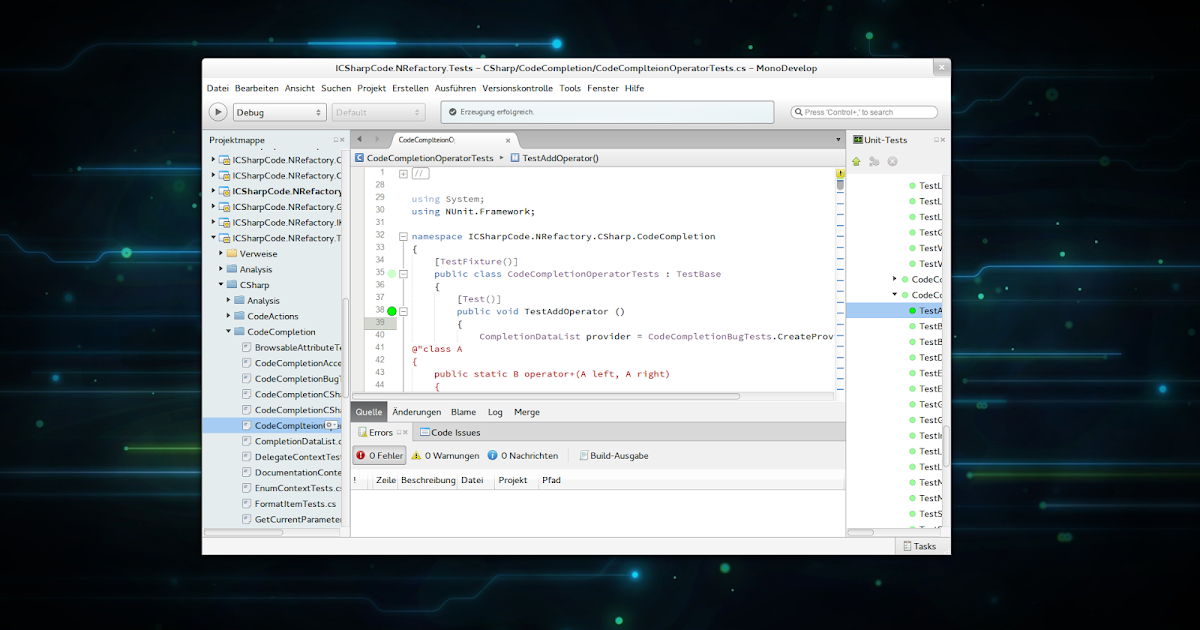Start the run/play button in toolbar
Viewport: 1200px width, 630px height.
tap(218, 112)
